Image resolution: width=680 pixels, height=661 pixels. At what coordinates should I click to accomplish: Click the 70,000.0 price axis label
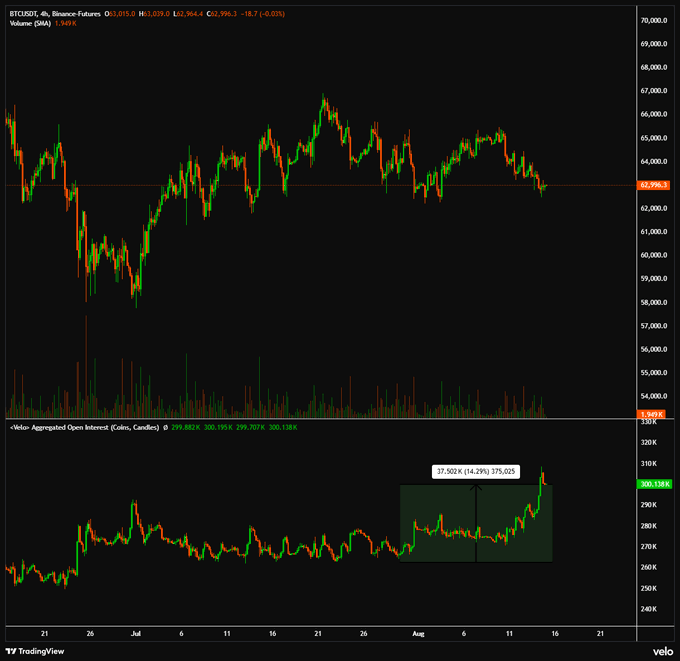pyautogui.click(x=654, y=20)
